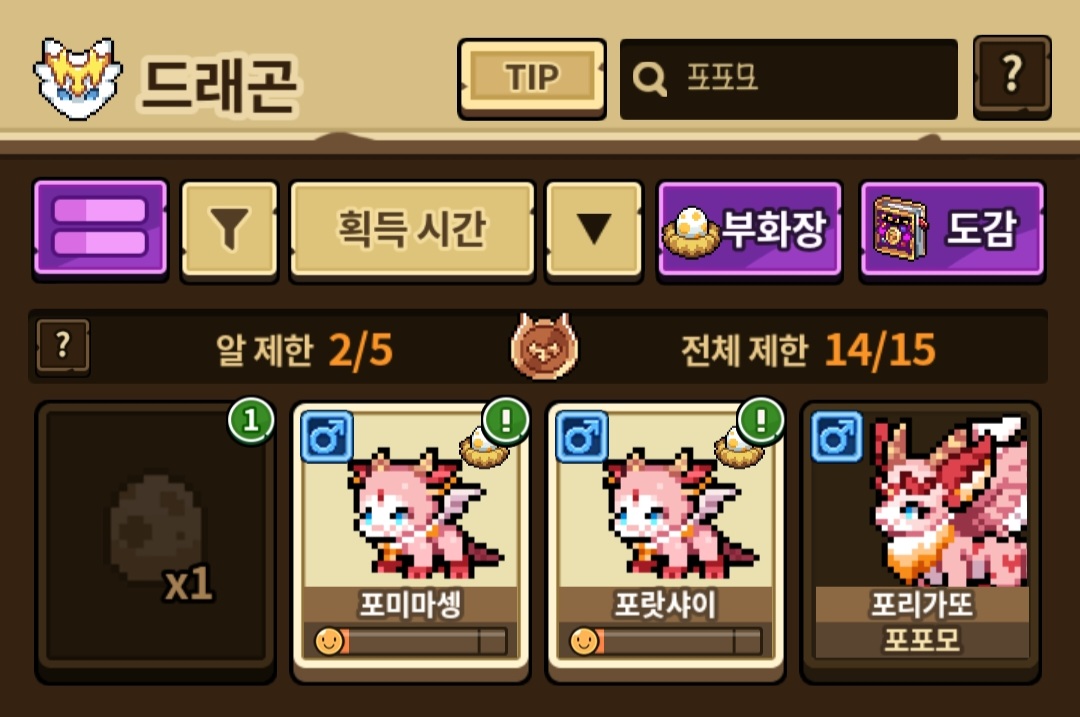Viewport: 1080px width, 717px height.
Task: Select the 포리가또 포포모 dragon card
Action: coord(921,541)
